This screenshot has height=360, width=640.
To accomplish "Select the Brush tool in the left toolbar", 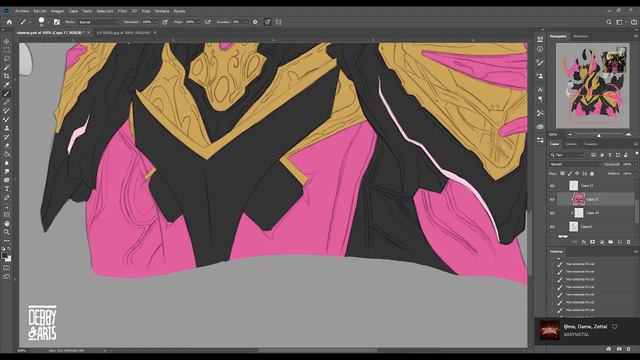I will 7,93.
